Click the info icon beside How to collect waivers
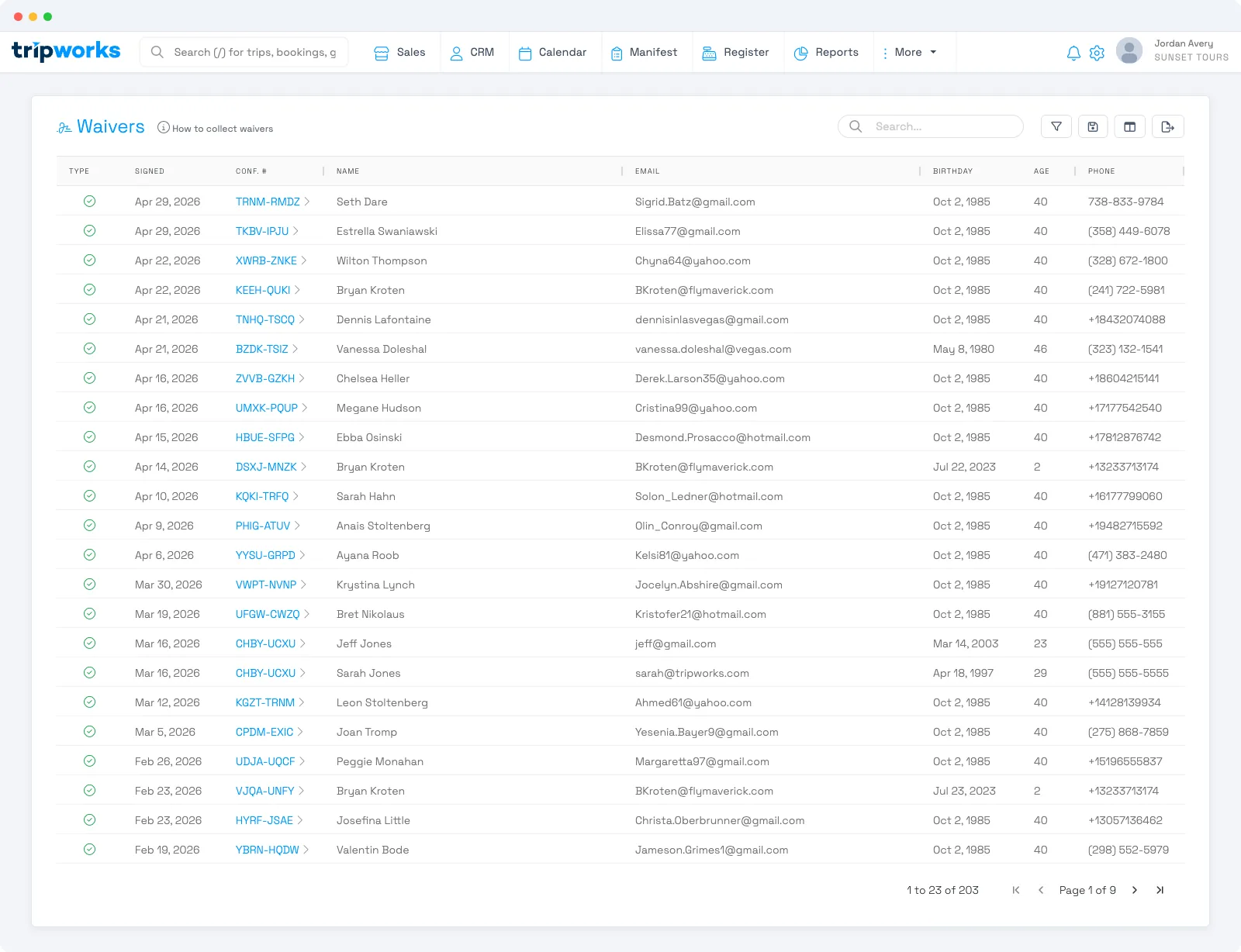 pos(164,127)
